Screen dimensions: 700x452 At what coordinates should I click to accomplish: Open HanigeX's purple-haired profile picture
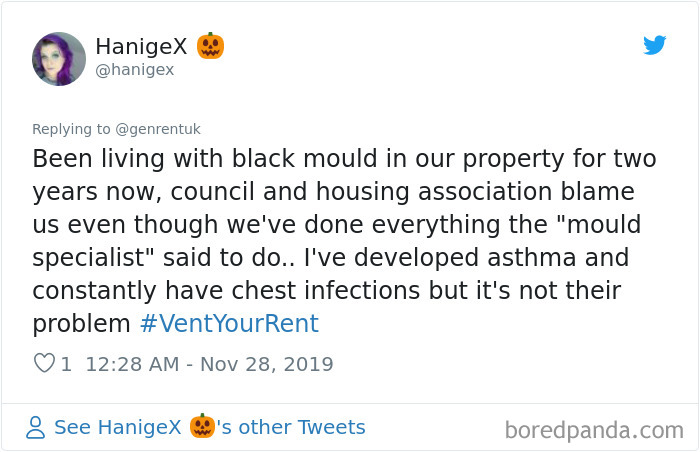(x=59, y=59)
